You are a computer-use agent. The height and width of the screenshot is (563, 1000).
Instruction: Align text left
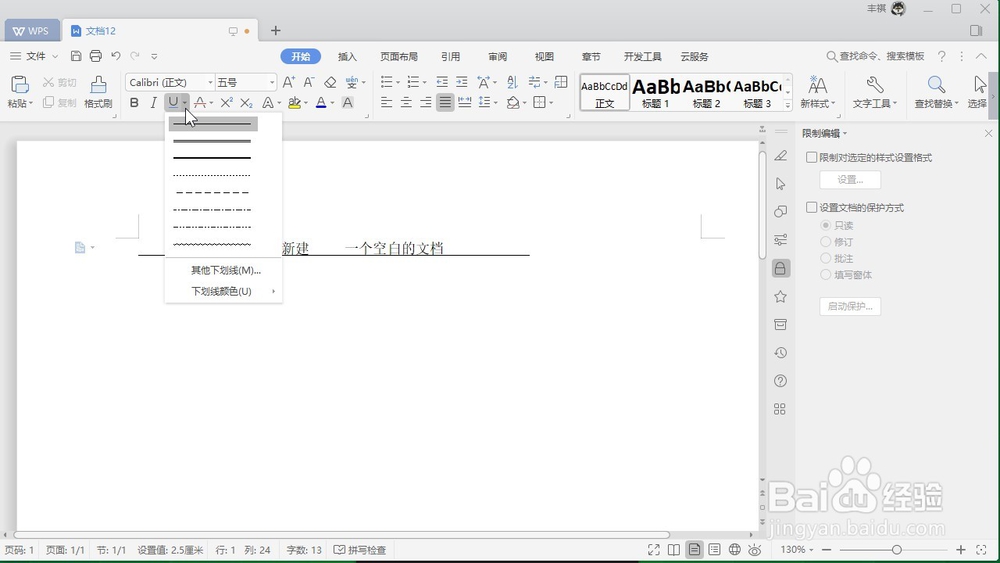pos(386,103)
